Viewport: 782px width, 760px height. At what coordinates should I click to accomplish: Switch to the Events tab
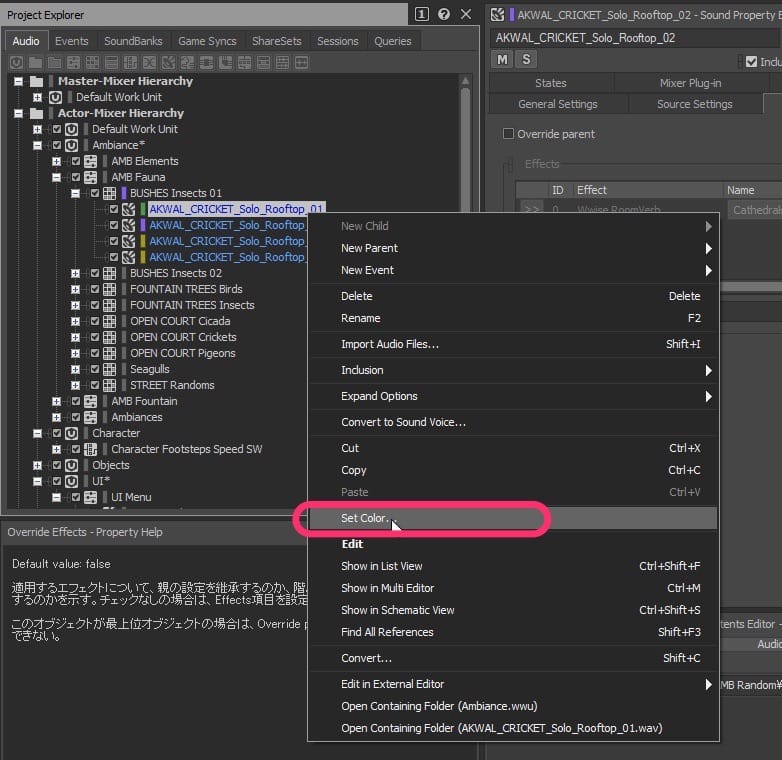[71, 41]
